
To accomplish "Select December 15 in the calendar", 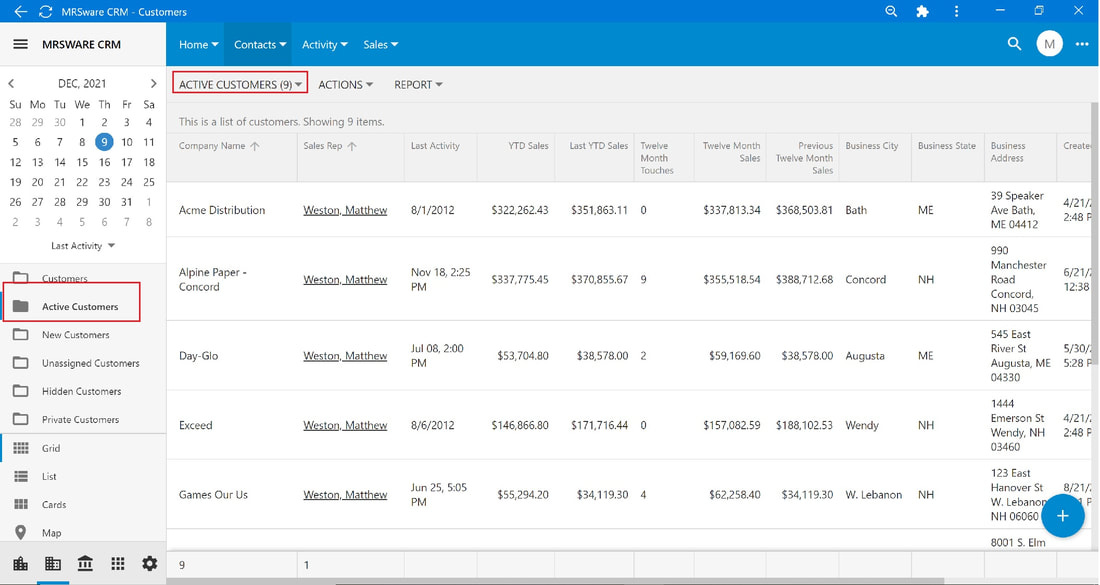I will click(82, 162).
